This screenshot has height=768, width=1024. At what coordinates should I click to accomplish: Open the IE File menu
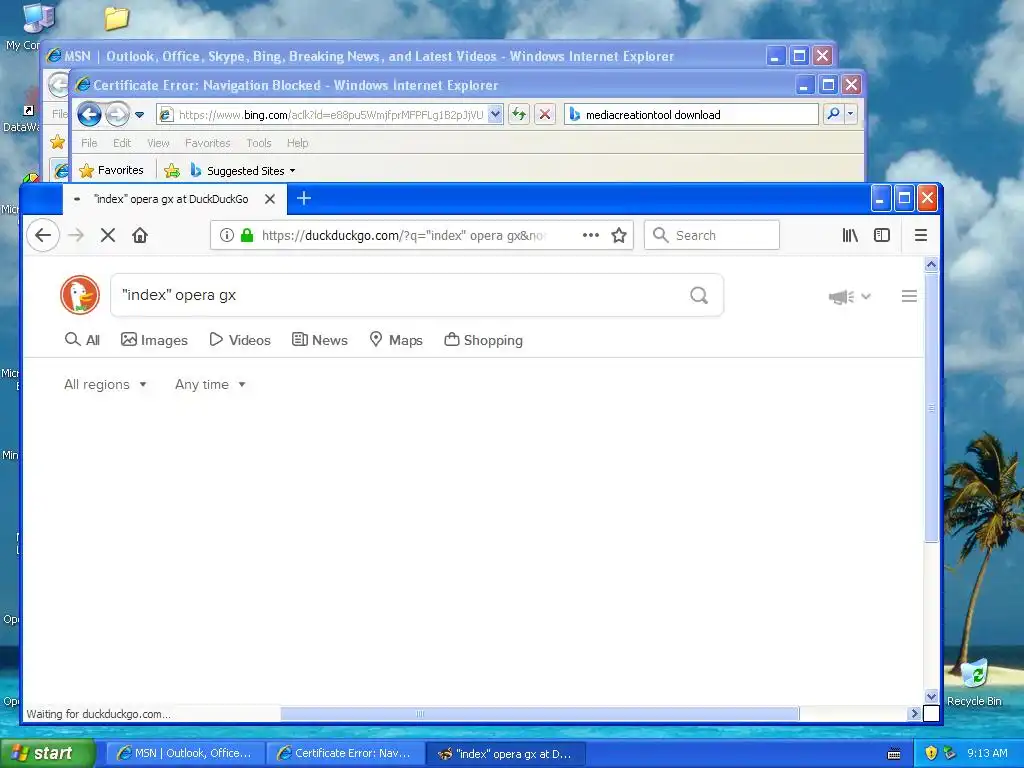(89, 143)
